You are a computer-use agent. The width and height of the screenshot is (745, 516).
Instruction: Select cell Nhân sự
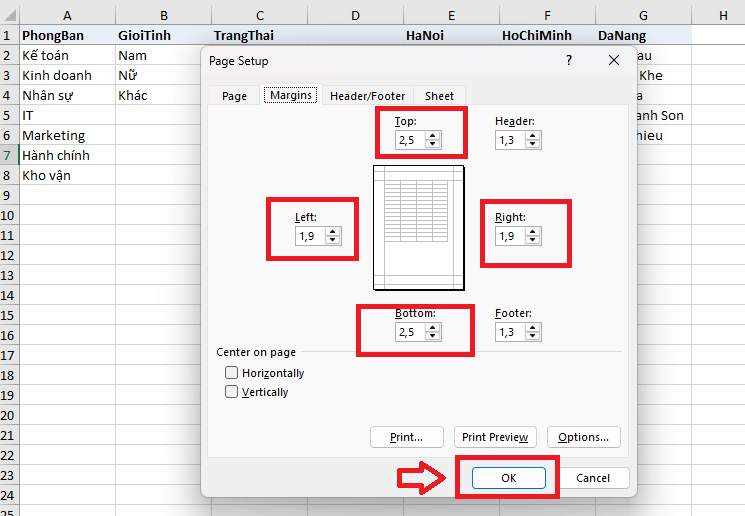(x=67, y=95)
